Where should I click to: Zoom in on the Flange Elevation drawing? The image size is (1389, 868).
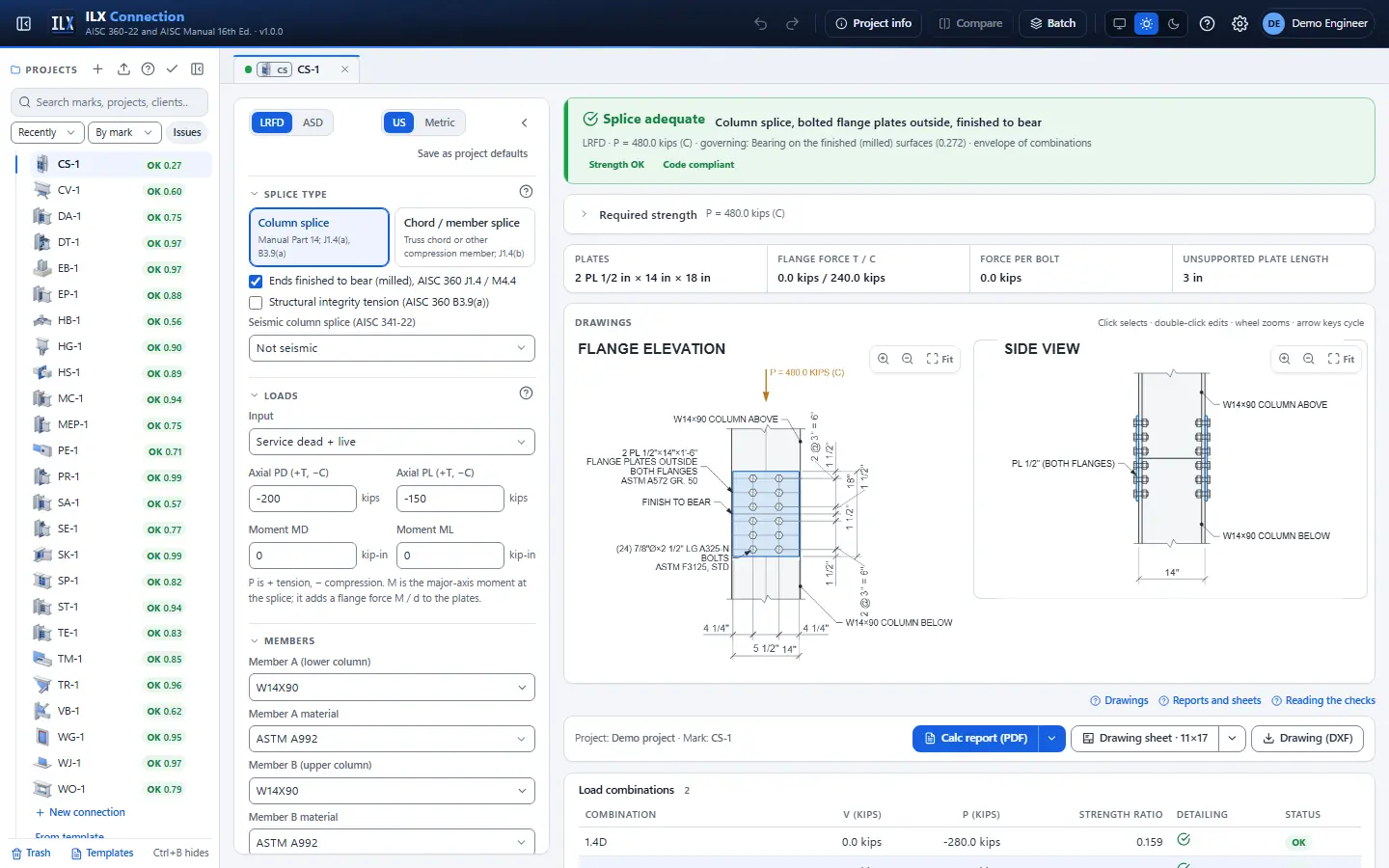(x=884, y=359)
